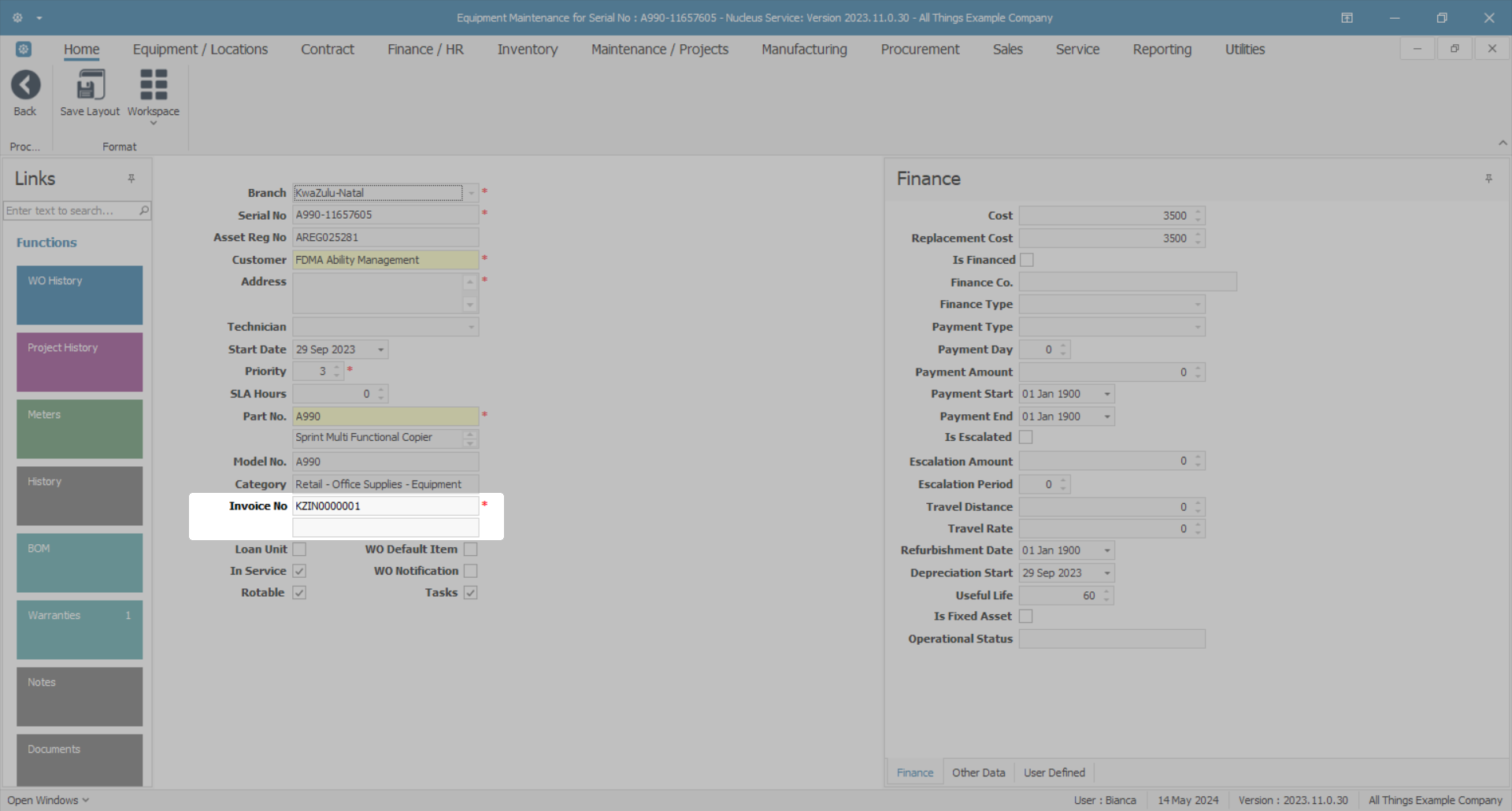Image resolution: width=1512 pixels, height=811 pixels.
Task: Enable WO Default Item checkbox
Action: point(470,550)
